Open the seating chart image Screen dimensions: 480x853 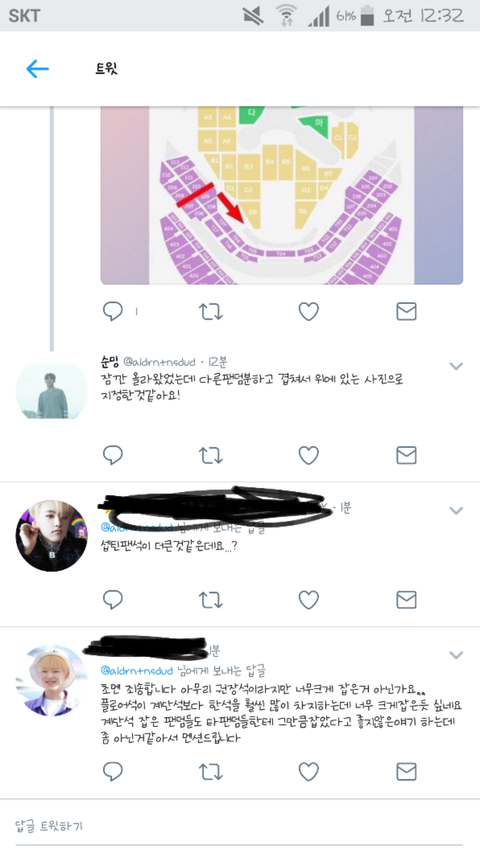282,195
